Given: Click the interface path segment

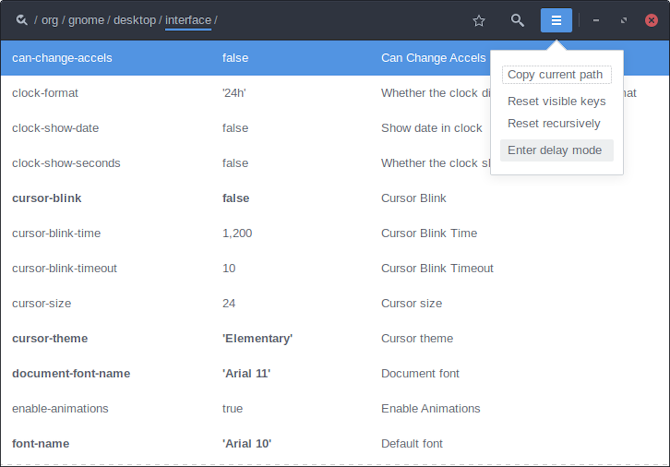Looking at the screenshot, I should click(188, 20).
